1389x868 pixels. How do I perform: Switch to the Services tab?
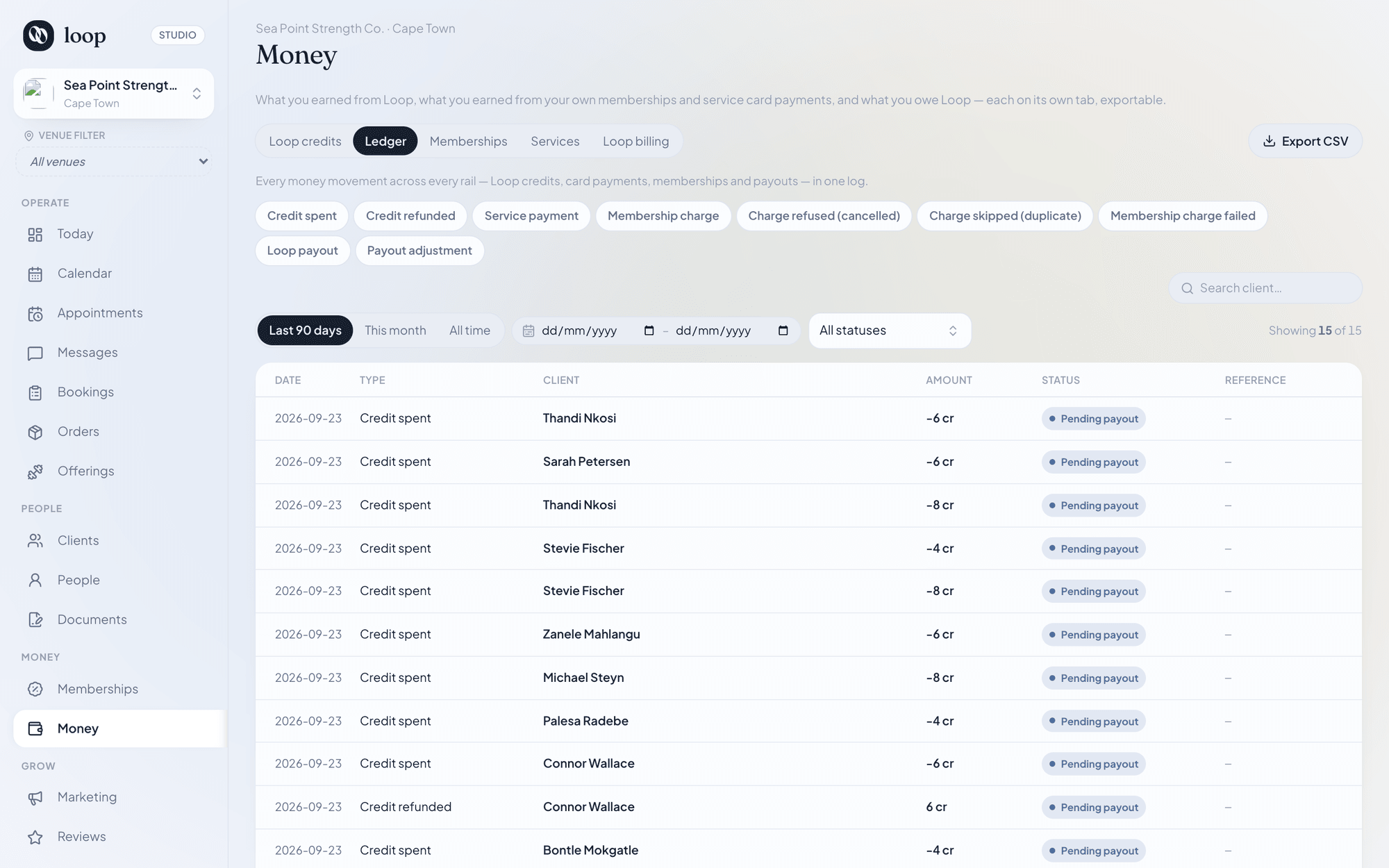(555, 142)
